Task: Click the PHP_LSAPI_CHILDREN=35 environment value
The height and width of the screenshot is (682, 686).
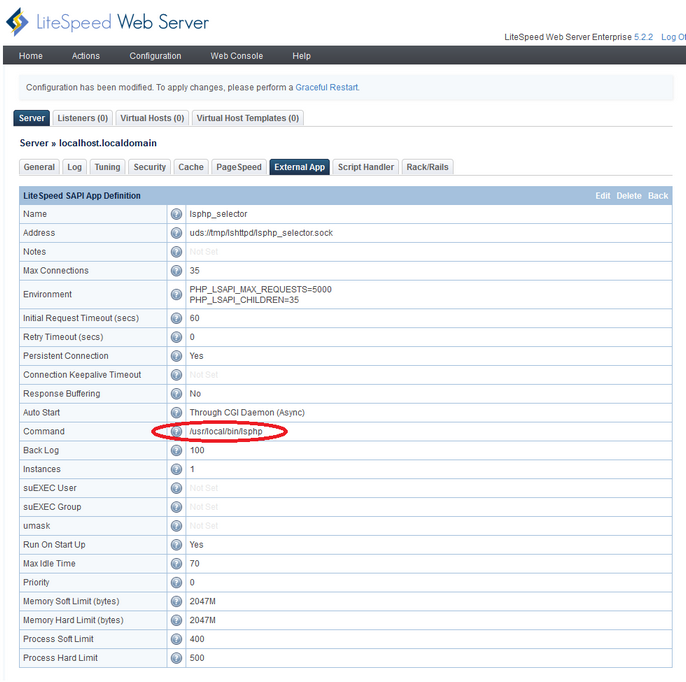Action: pos(244,300)
